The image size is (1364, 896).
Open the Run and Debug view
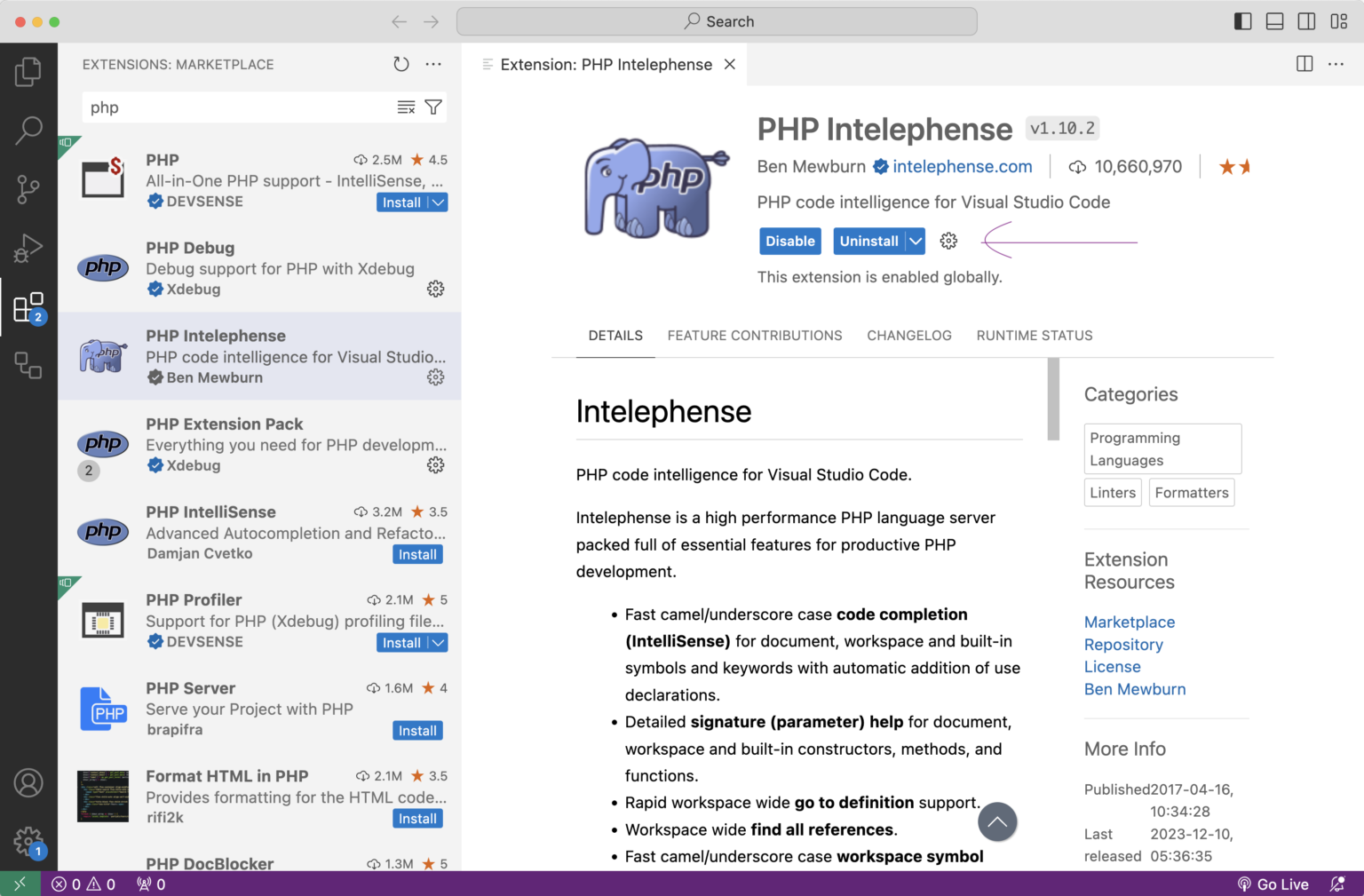29,249
